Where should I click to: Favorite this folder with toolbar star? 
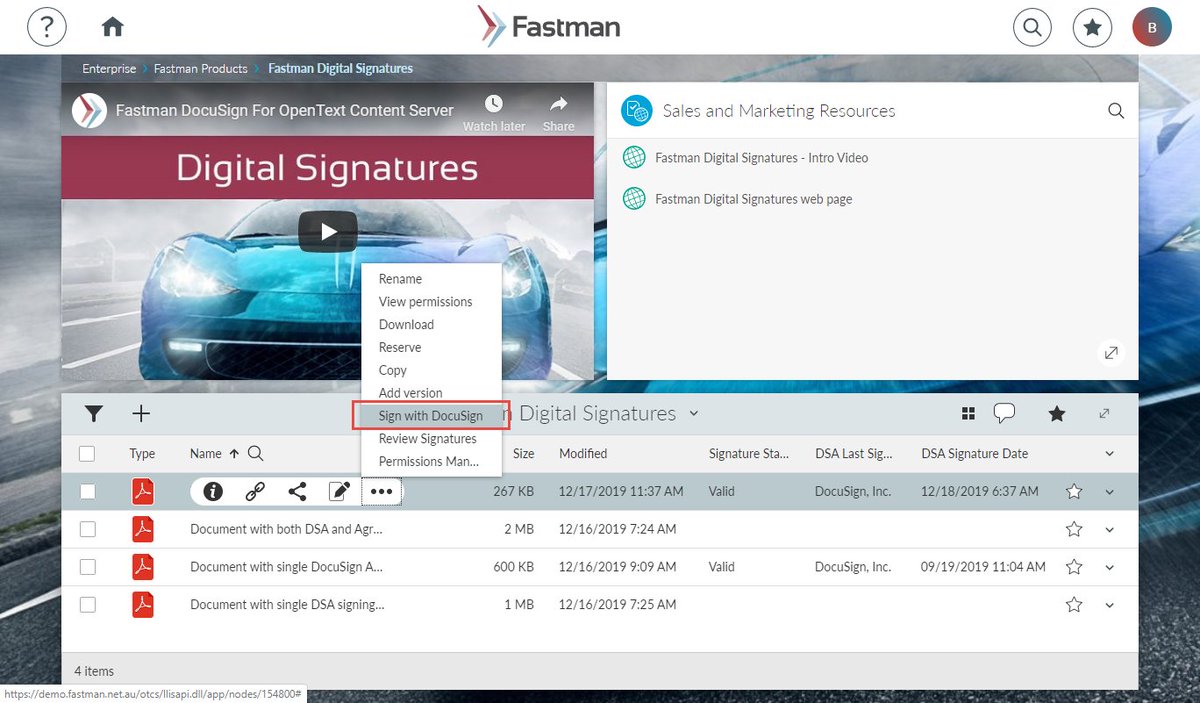(x=1056, y=413)
